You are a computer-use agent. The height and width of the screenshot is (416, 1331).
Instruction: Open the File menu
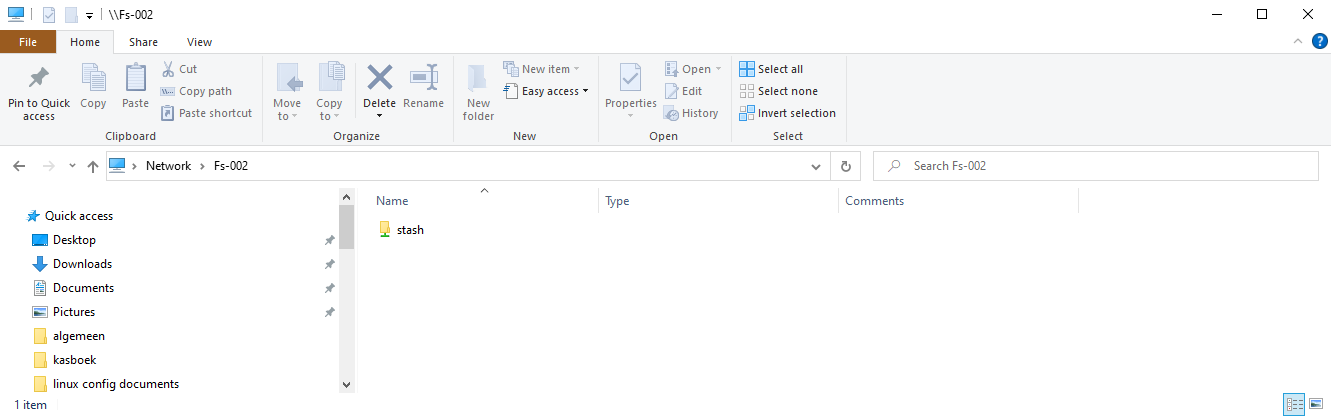coord(28,42)
